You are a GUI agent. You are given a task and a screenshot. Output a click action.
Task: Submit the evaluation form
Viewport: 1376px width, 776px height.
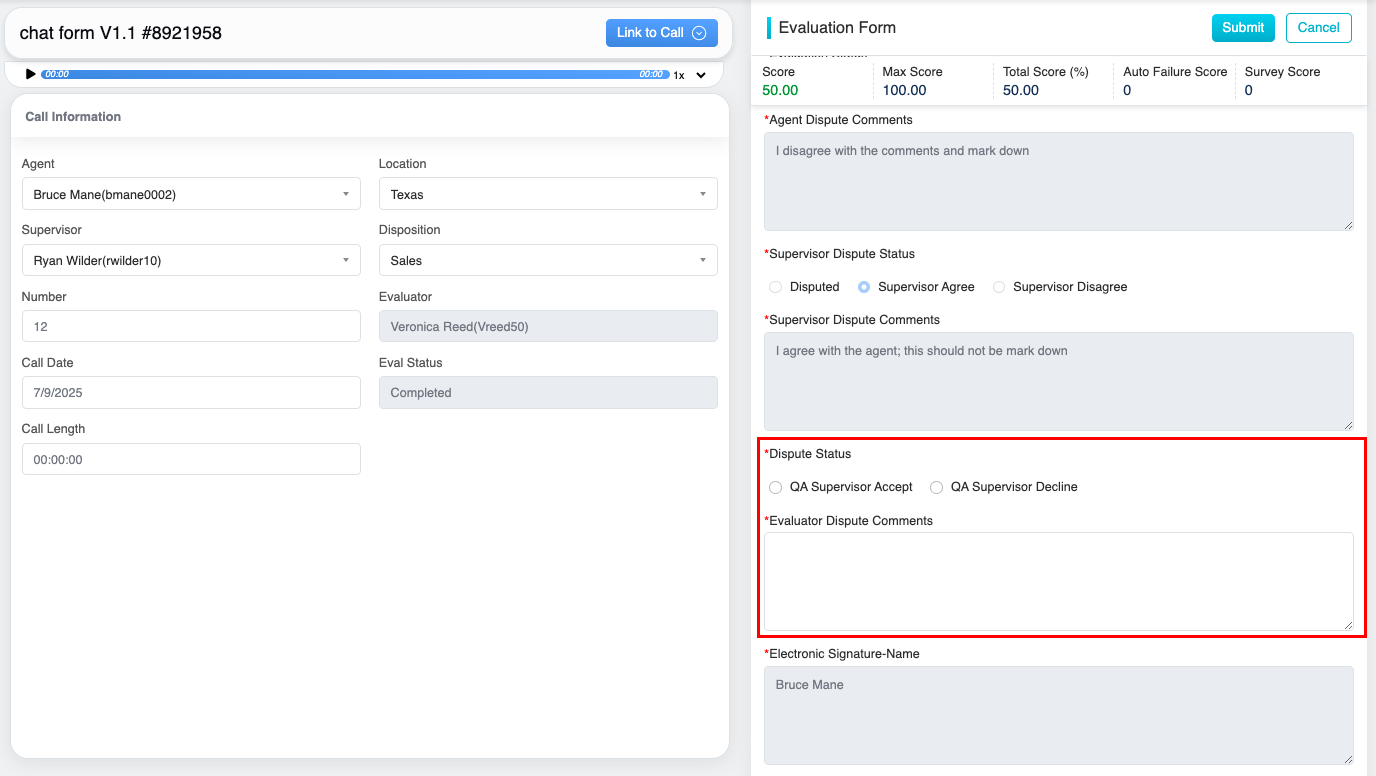(x=1242, y=28)
